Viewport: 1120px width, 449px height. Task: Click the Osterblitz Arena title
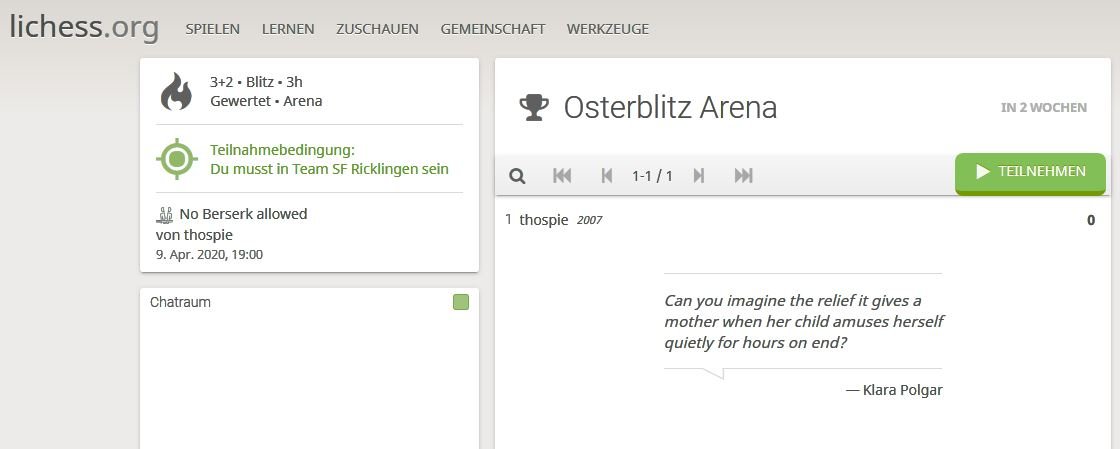click(x=670, y=107)
